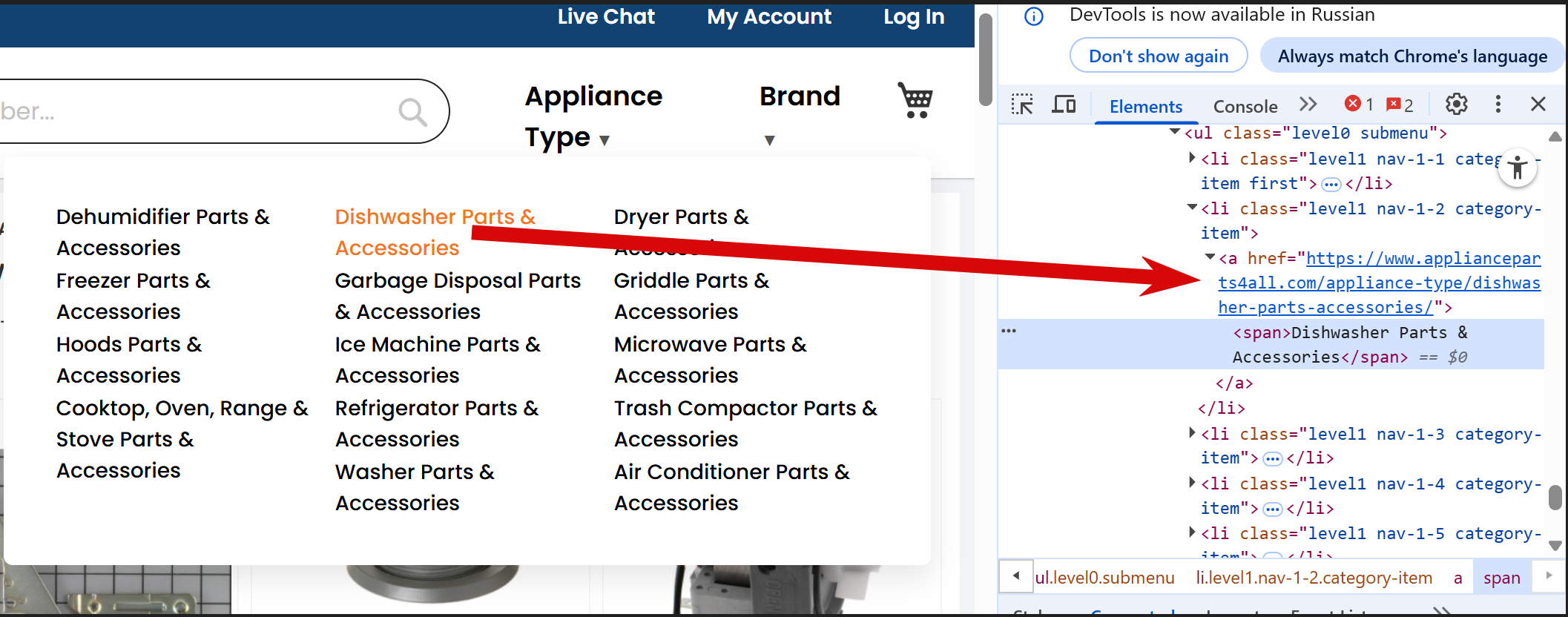The width and height of the screenshot is (1568, 617).
Task: Select the Elements tab
Action: [x=1145, y=106]
